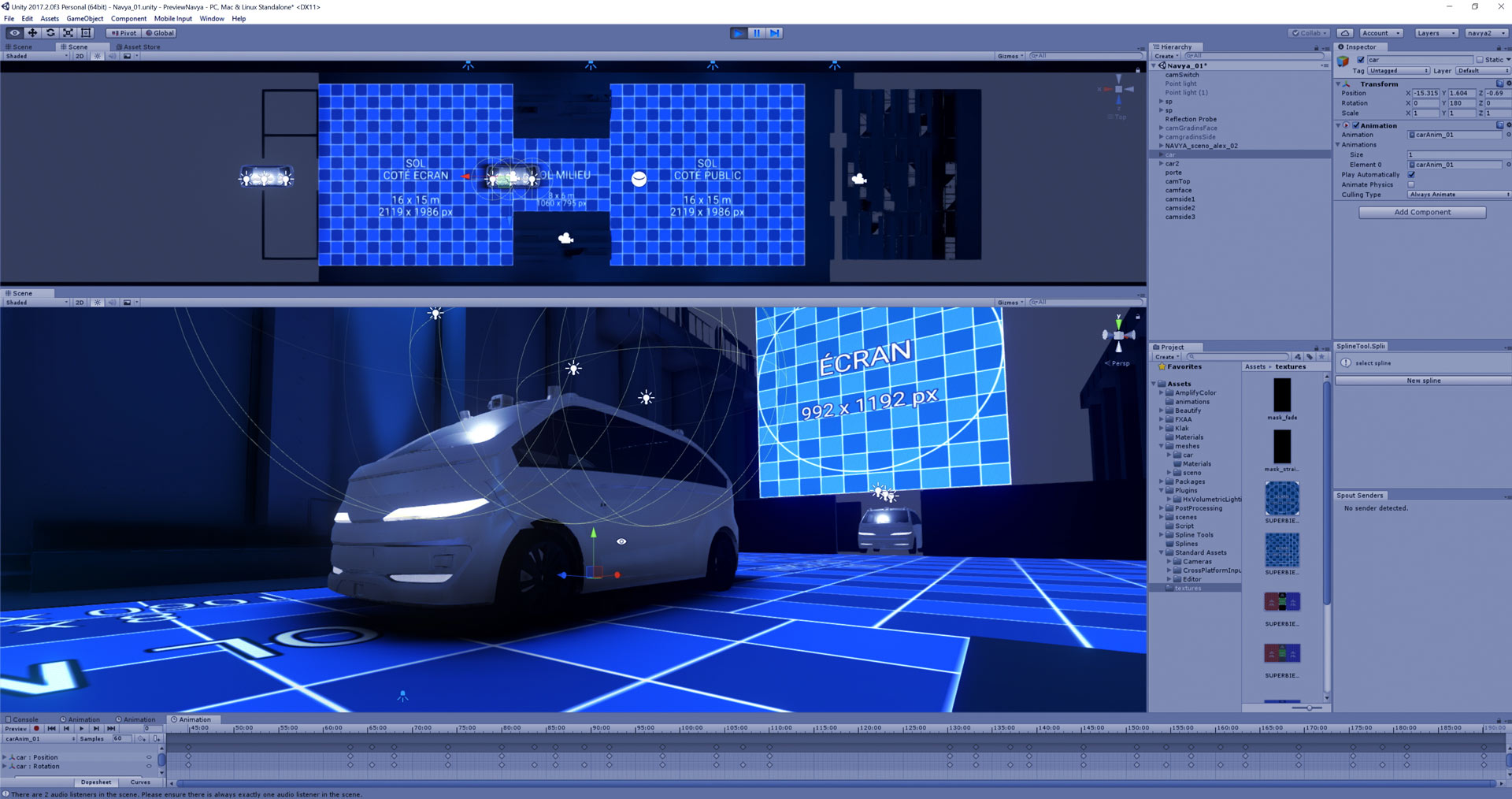Viewport: 1512px width, 799px height.
Task: Open Unity cloud services icon
Action: pyautogui.click(x=1346, y=33)
